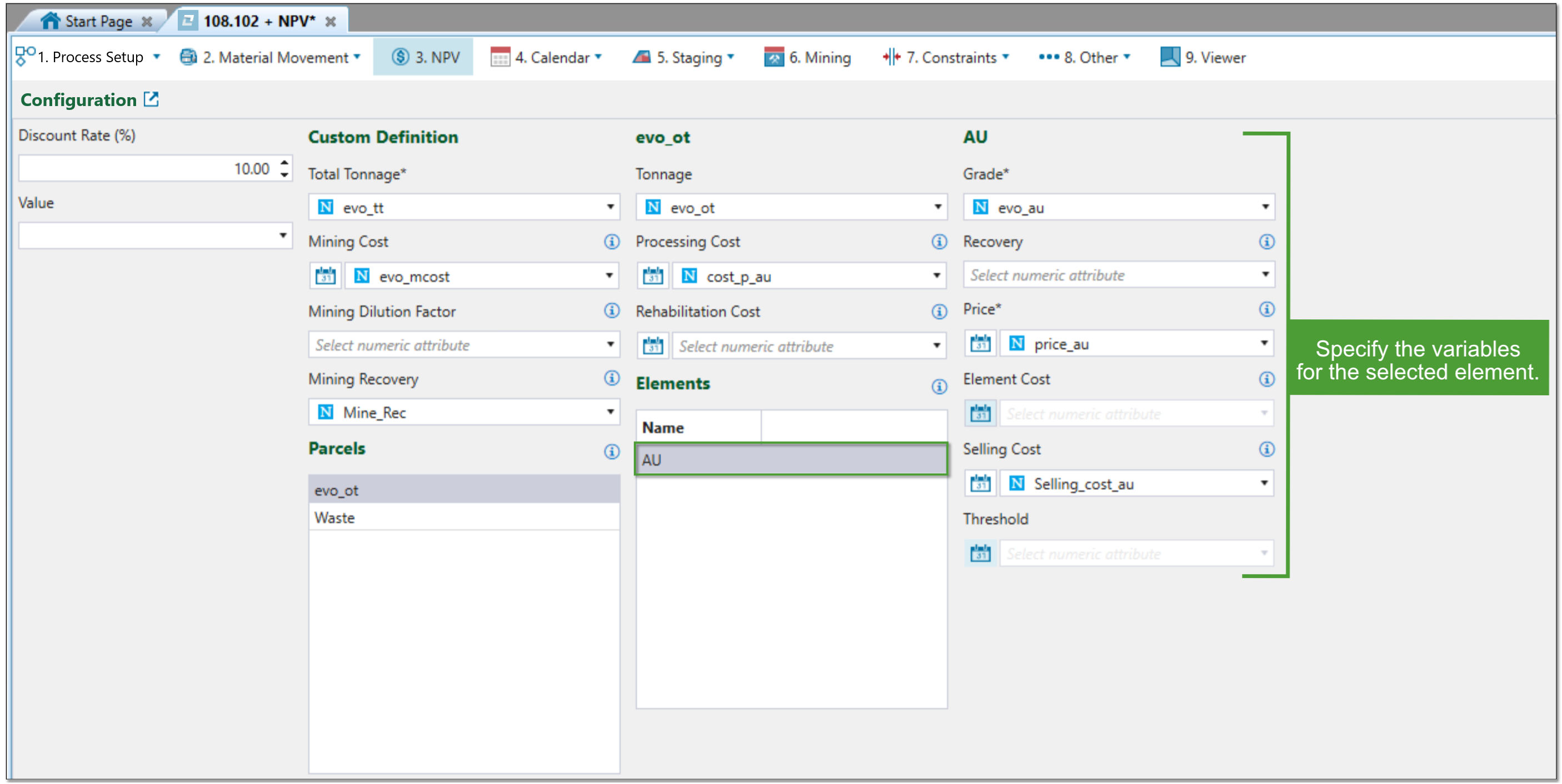Click the calendar icon beside Mining Cost

coord(326,277)
